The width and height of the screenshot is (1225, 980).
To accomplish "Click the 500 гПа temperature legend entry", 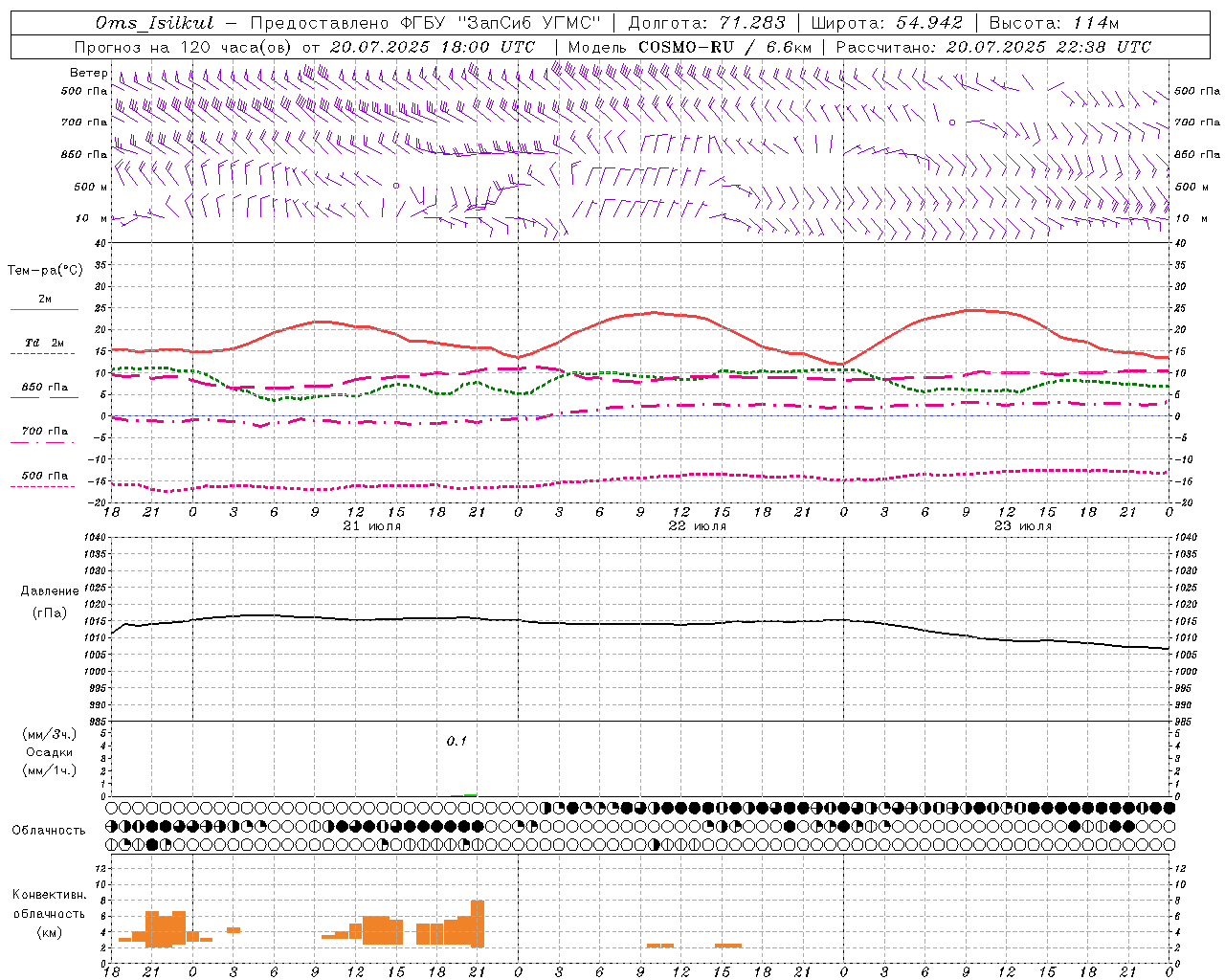I will coord(44,476).
